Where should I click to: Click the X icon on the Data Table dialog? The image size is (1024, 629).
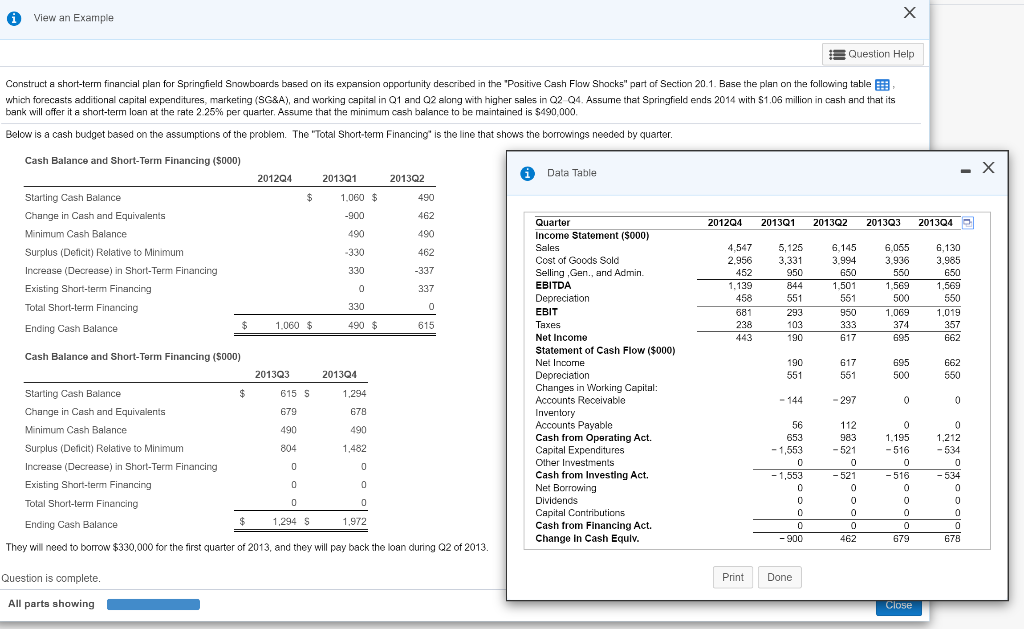pyautogui.click(x=986, y=169)
